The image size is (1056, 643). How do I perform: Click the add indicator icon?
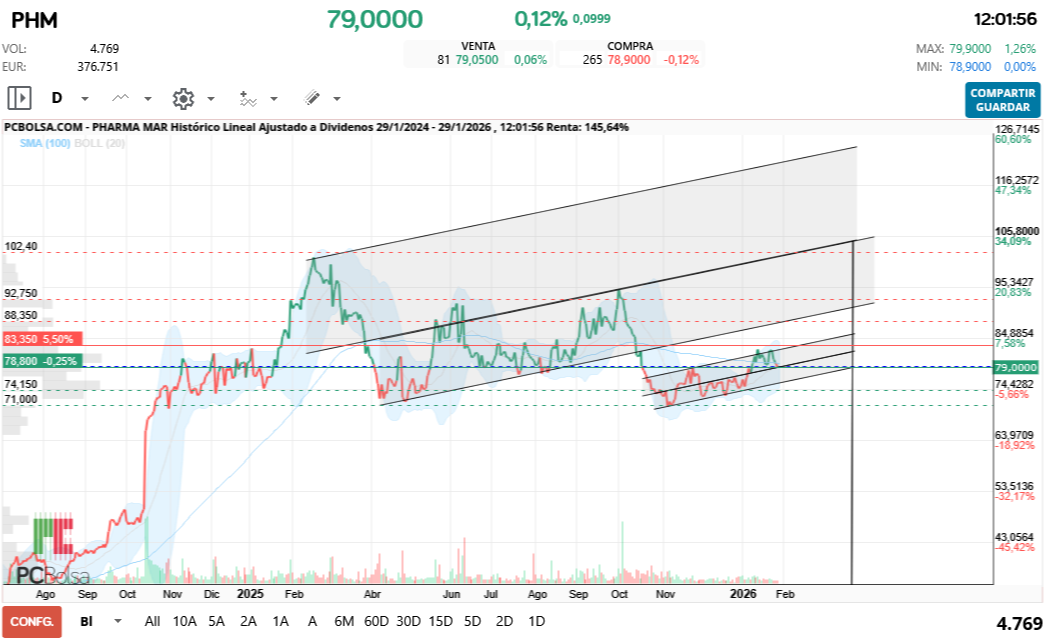(x=247, y=98)
